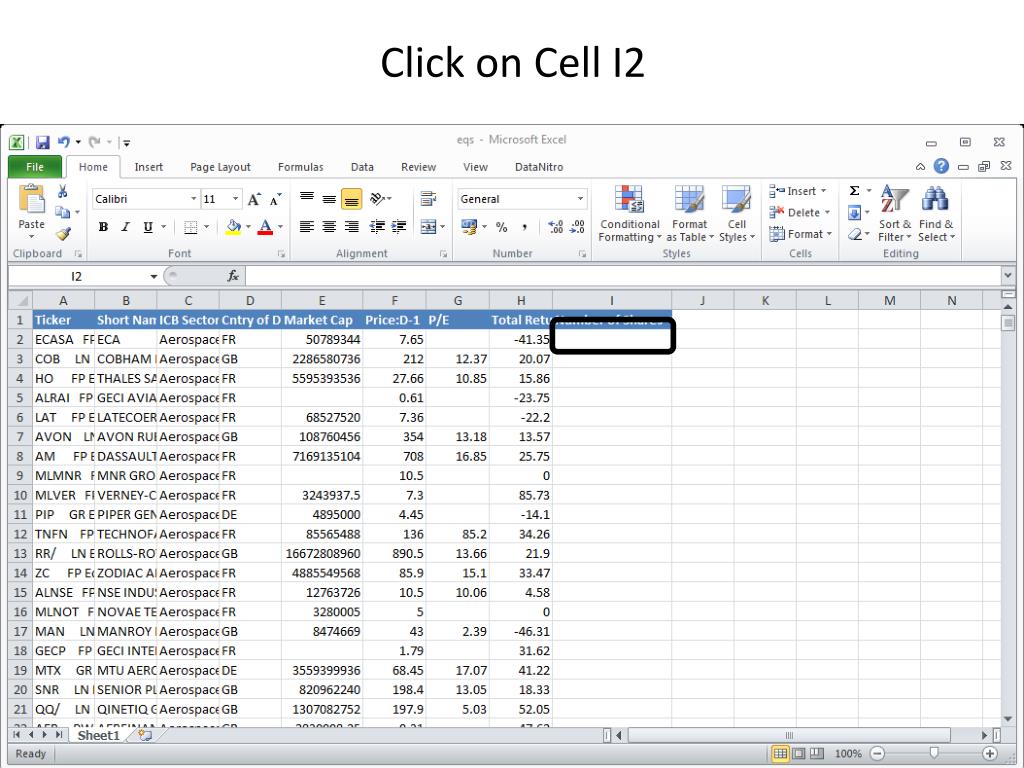Screen dimensions: 1024x768
Task: Save the workbook from the quick access toolbar
Action: 43,142
